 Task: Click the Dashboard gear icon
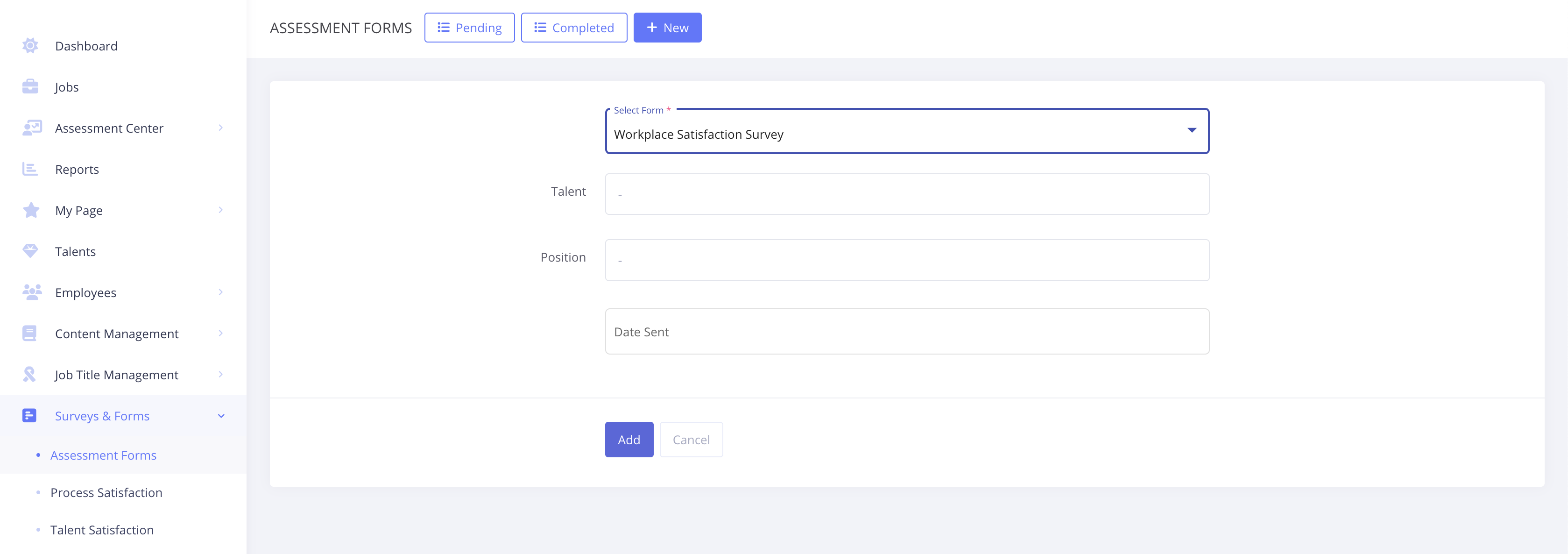coord(30,46)
